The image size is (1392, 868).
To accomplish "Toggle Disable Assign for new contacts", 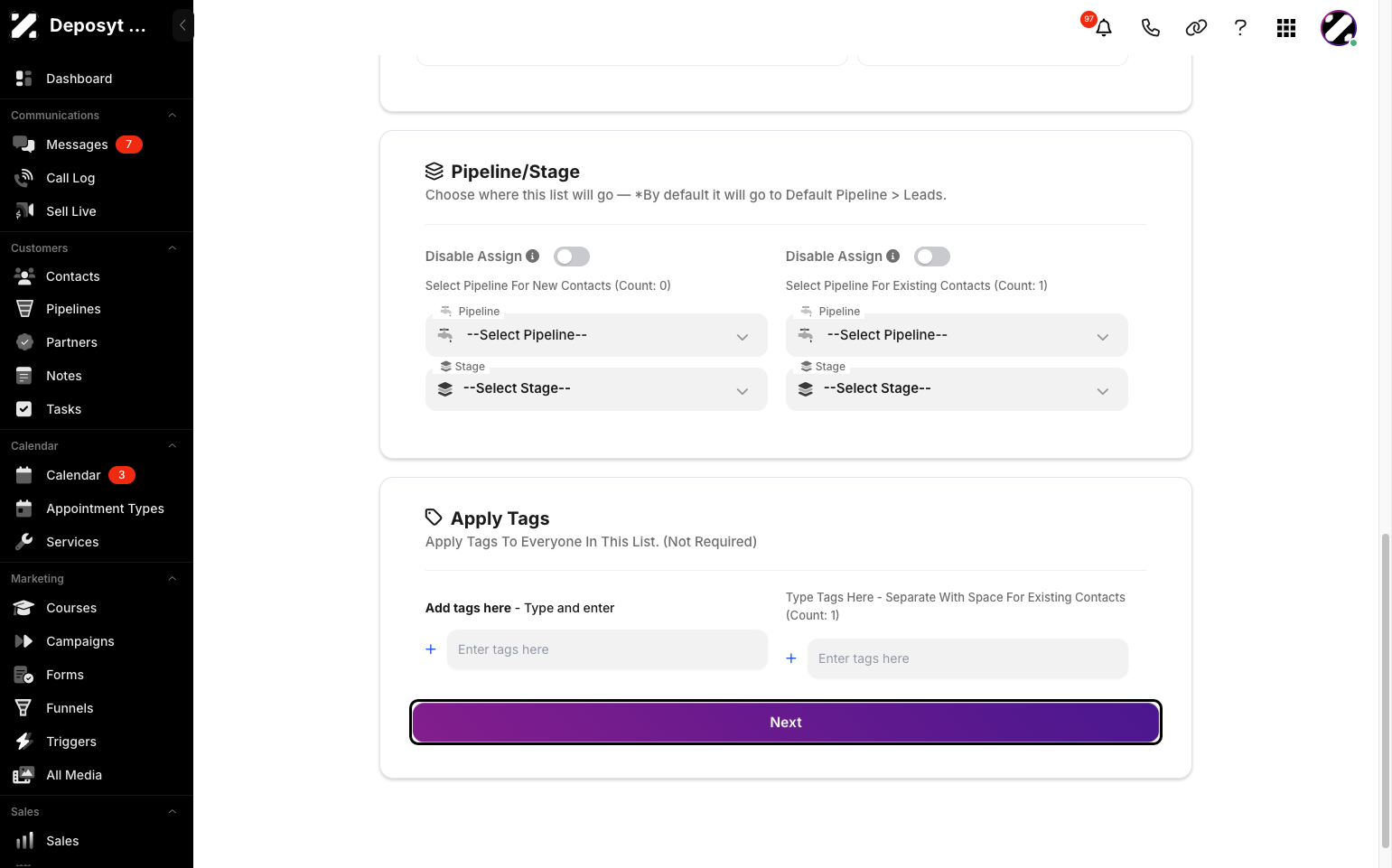I will pyautogui.click(x=572, y=257).
